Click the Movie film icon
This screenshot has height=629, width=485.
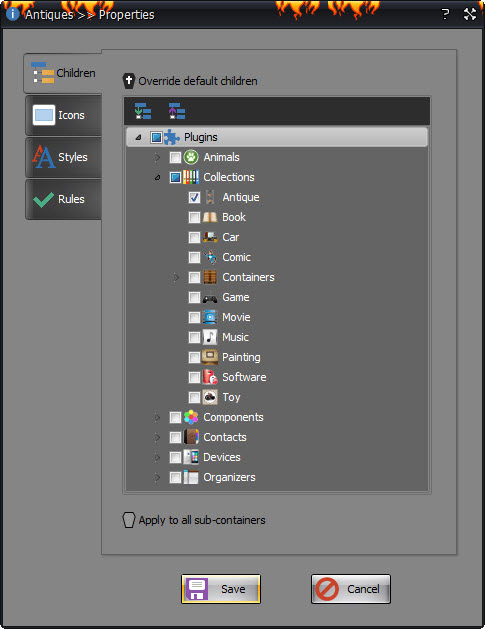point(210,317)
